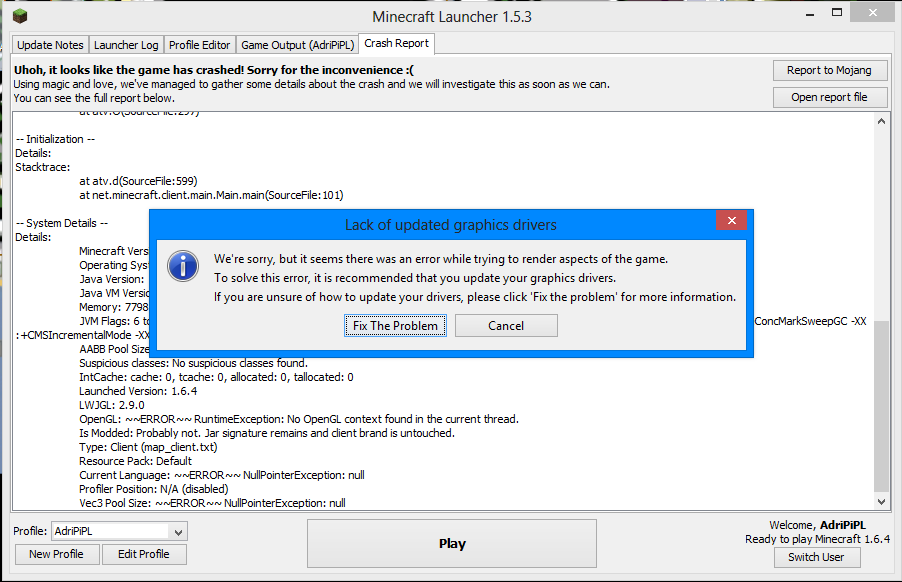Click the 'IntCache: cache: 0' line
This screenshot has height=582, width=902.
216,377
